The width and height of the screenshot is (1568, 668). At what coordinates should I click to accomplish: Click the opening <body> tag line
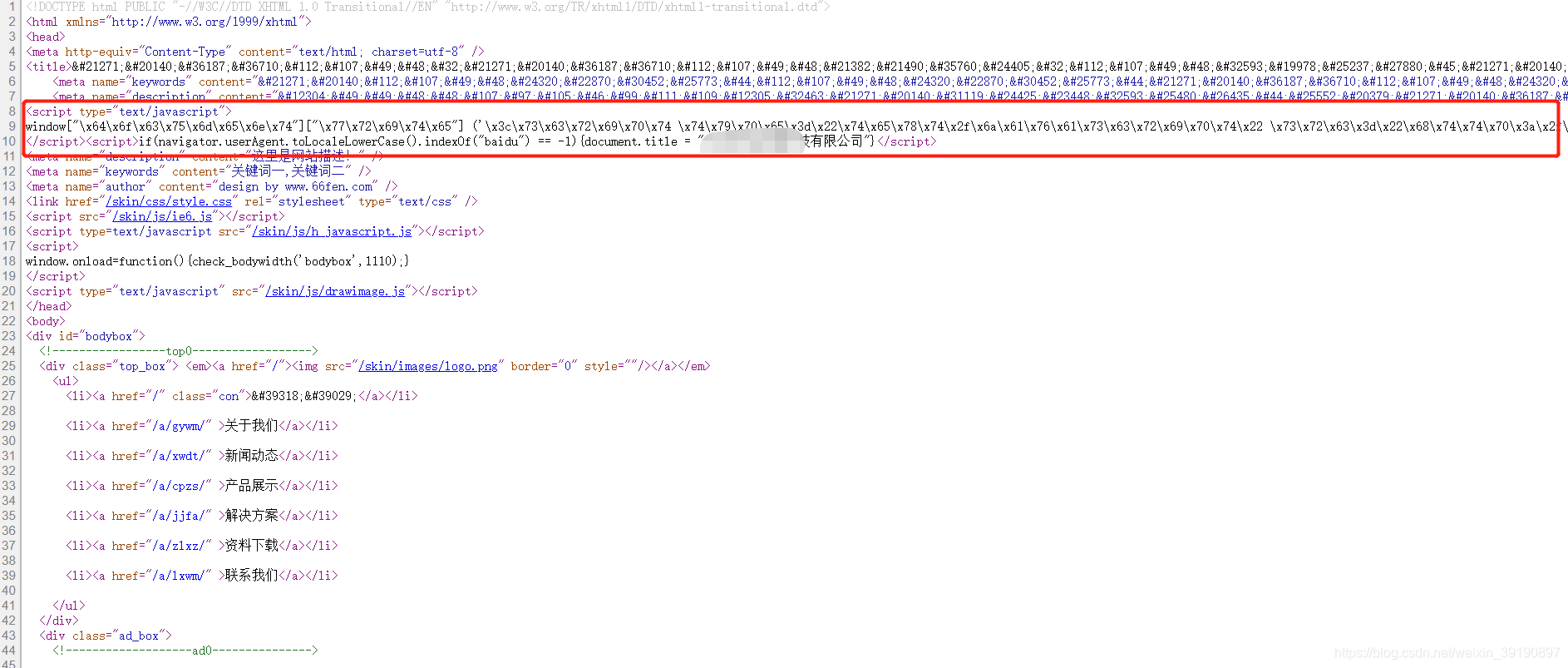point(46,321)
